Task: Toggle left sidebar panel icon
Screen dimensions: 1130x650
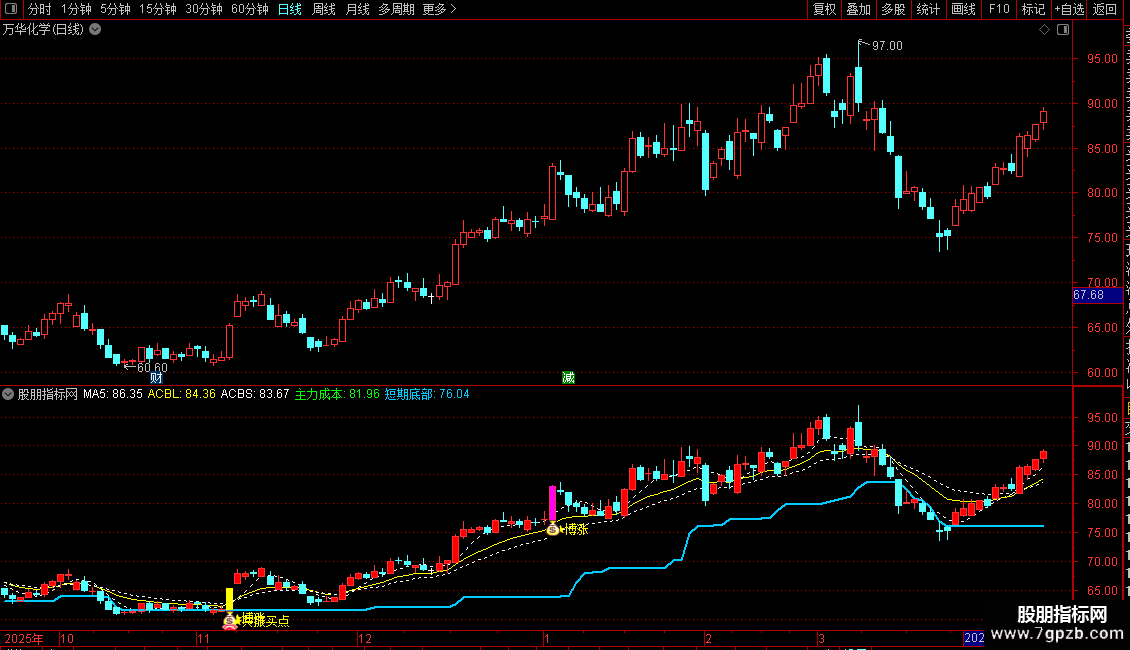Action: coord(11,9)
